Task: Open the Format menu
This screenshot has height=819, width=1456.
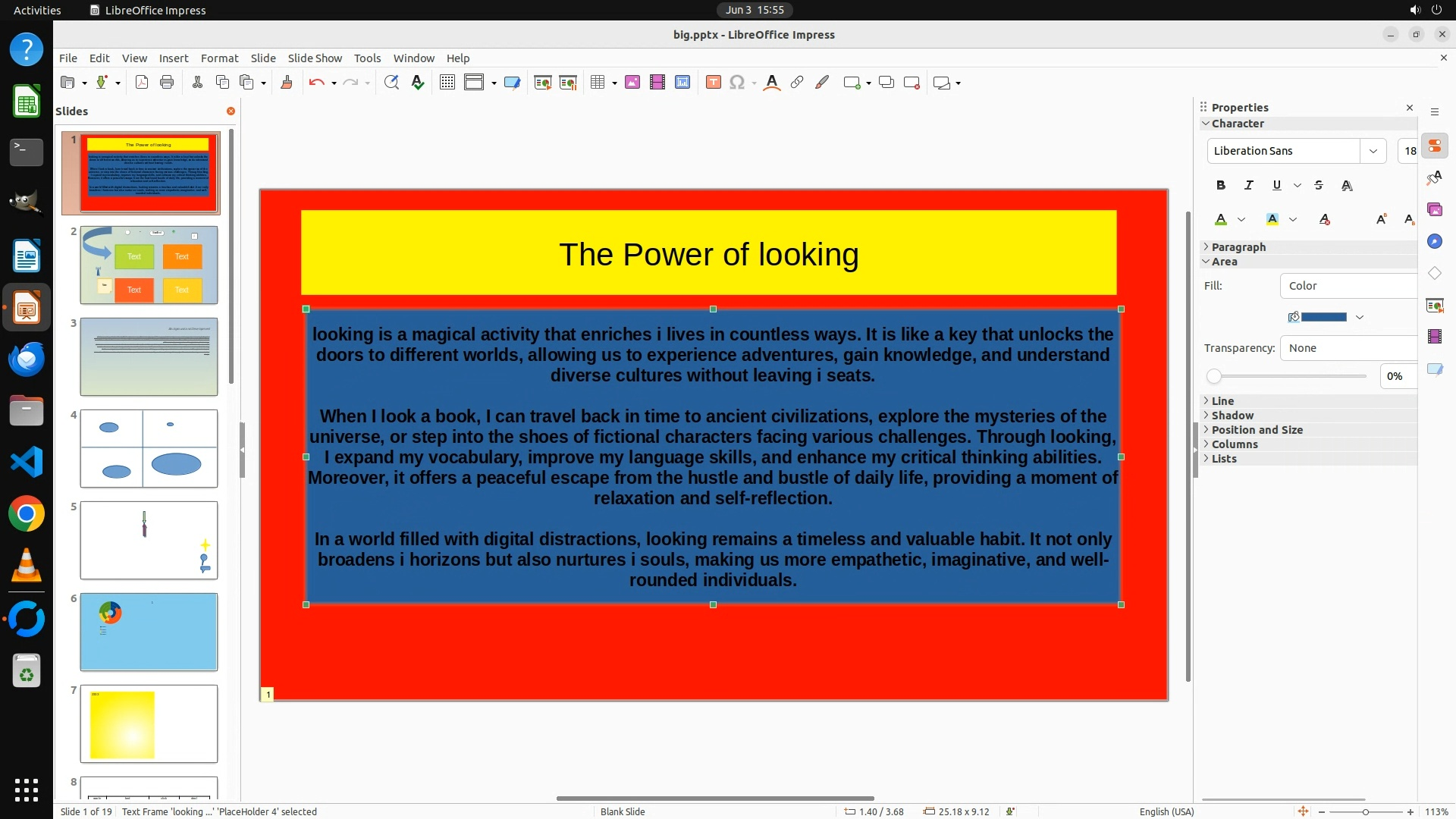Action: coord(219,58)
